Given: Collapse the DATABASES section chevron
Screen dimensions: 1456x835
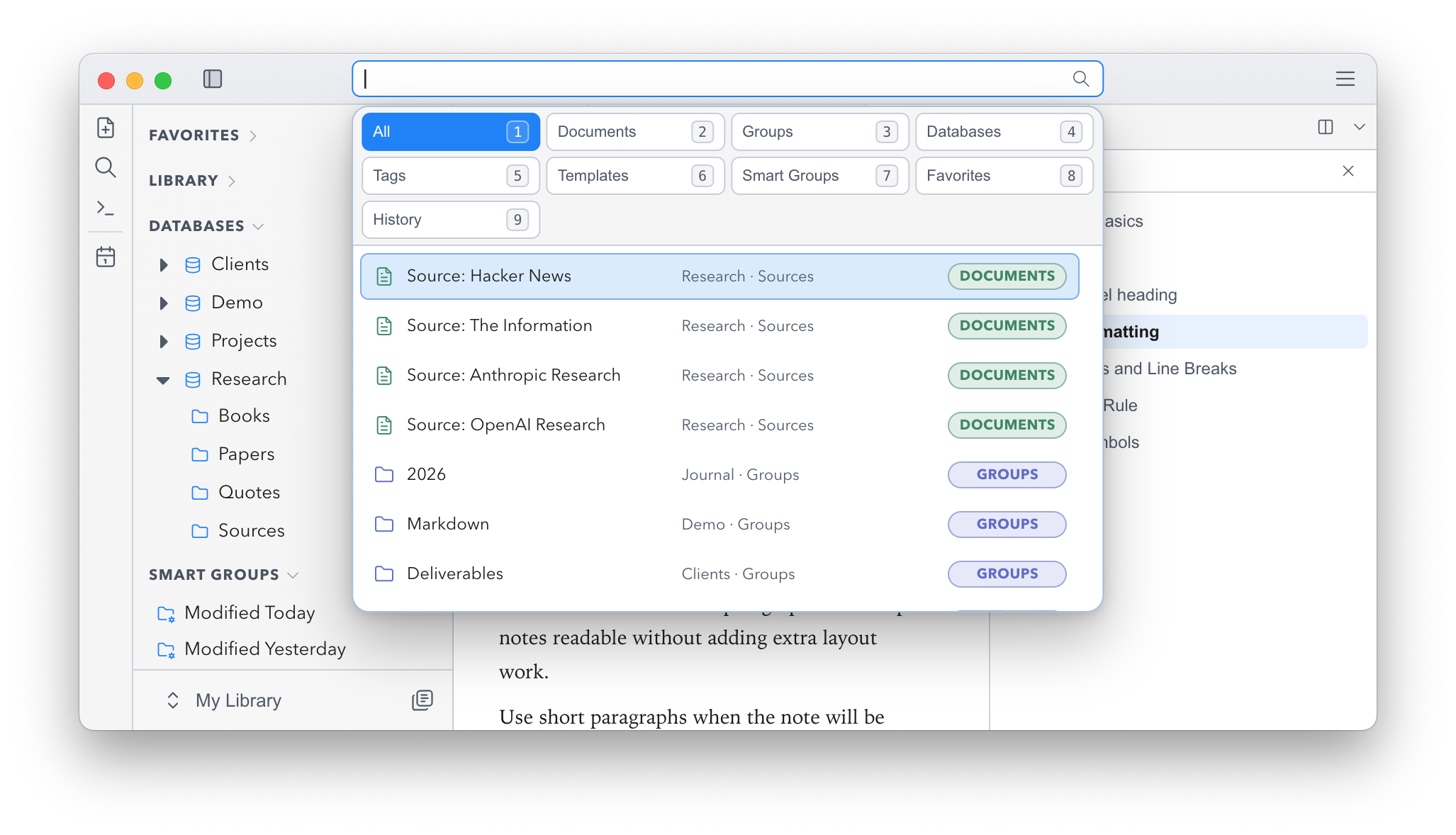Looking at the screenshot, I should pos(258,226).
